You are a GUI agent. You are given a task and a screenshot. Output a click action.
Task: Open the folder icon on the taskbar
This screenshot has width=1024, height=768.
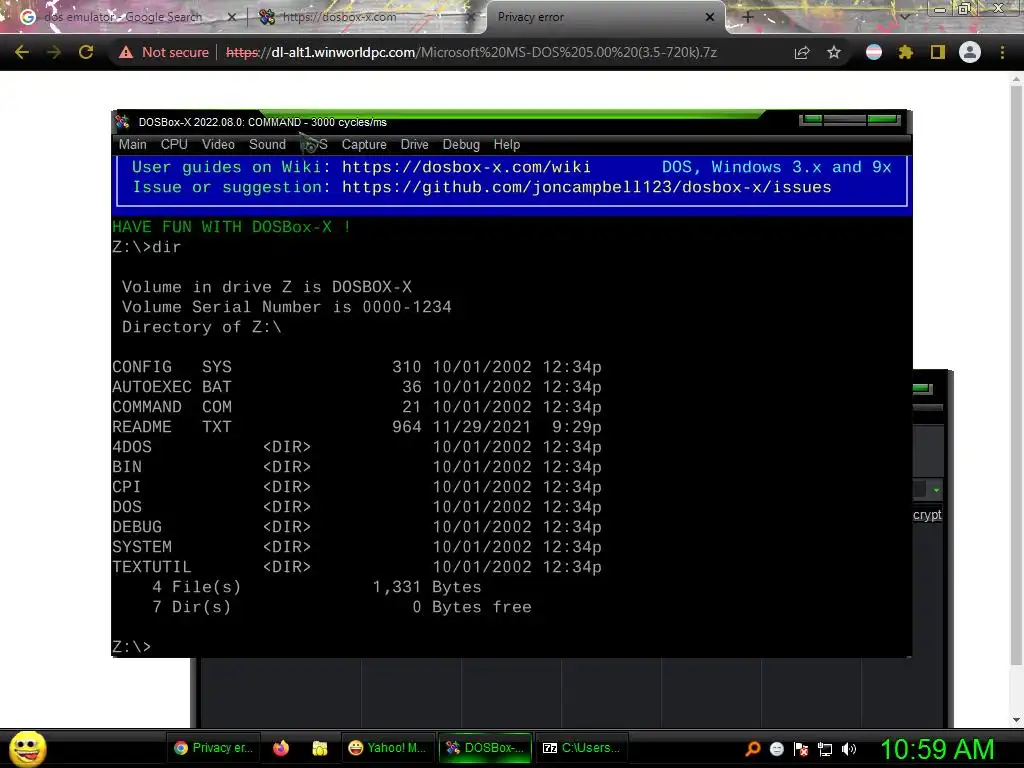point(319,748)
